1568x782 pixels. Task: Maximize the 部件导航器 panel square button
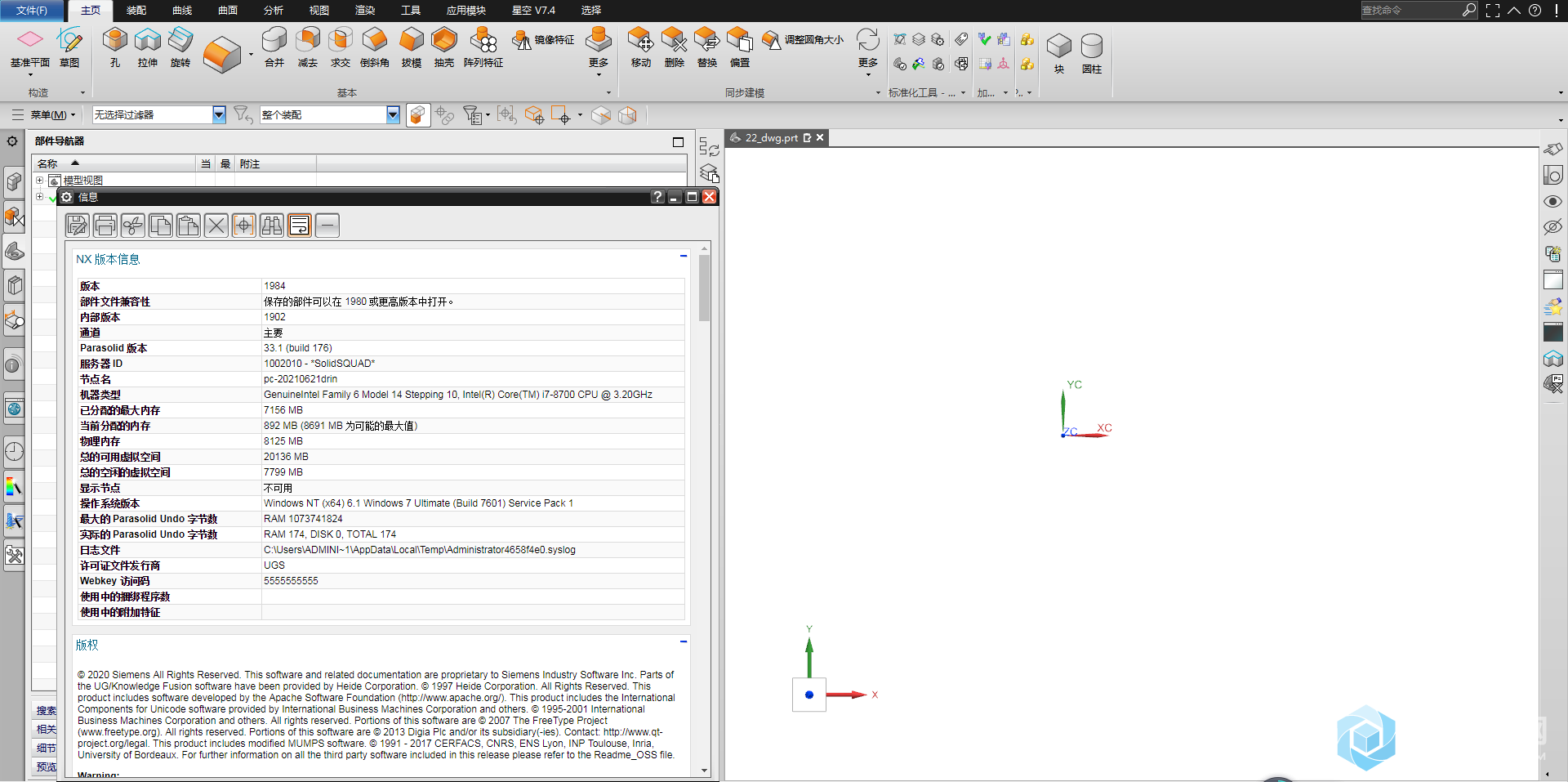pyautogui.click(x=678, y=142)
